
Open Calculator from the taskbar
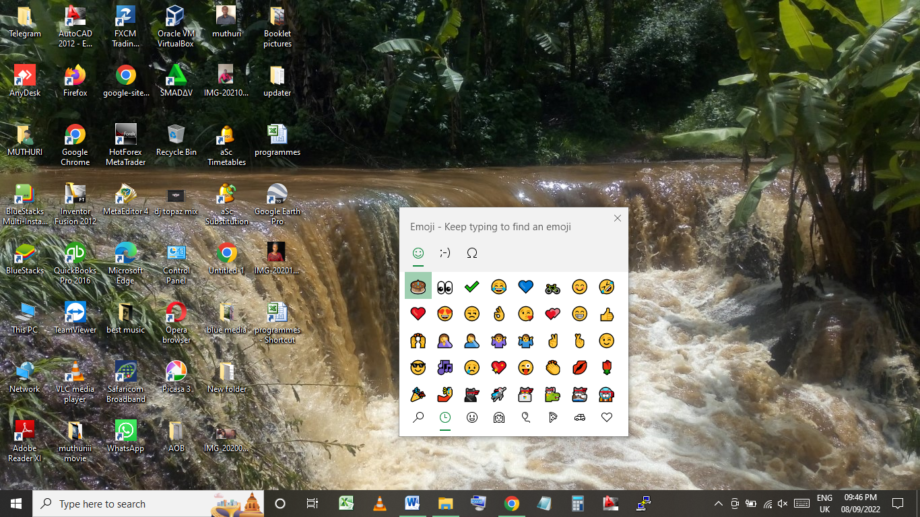click(x=577, y=504)
